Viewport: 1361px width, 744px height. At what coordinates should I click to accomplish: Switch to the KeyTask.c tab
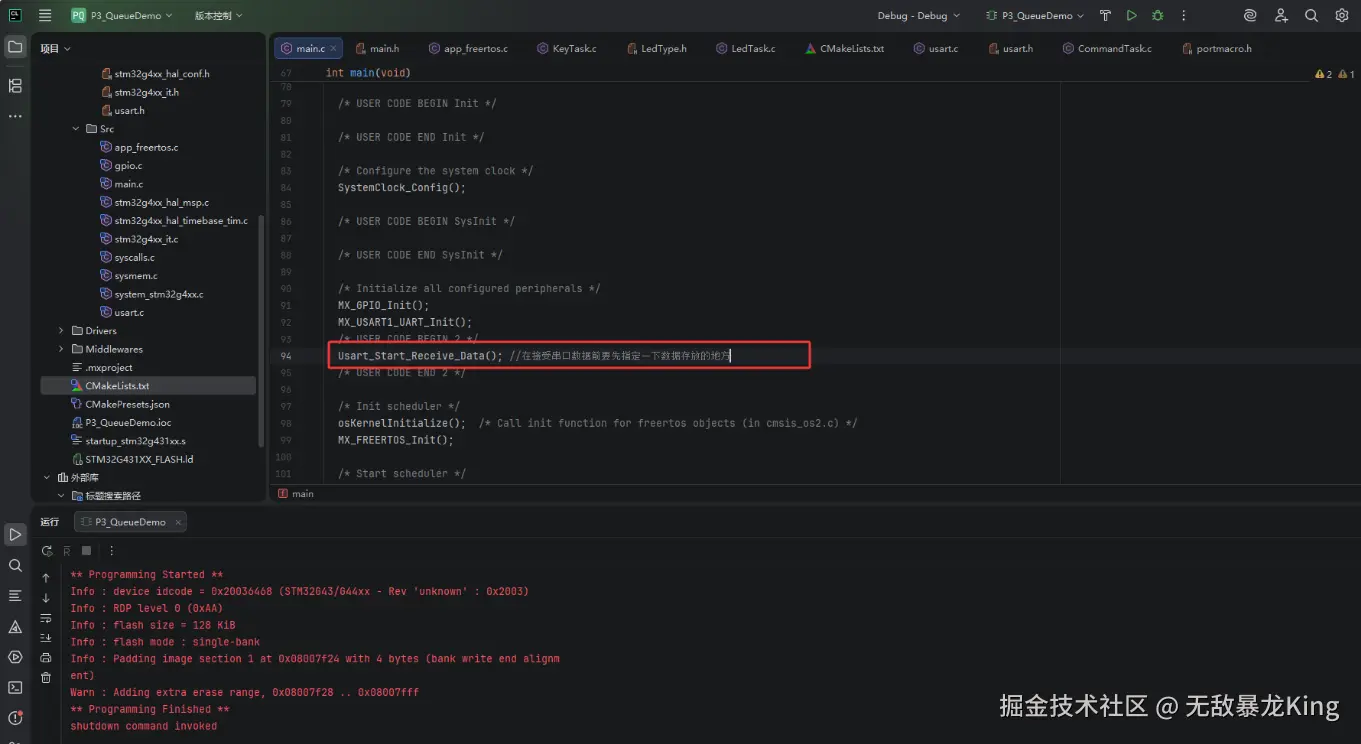(x=567, y=48)
